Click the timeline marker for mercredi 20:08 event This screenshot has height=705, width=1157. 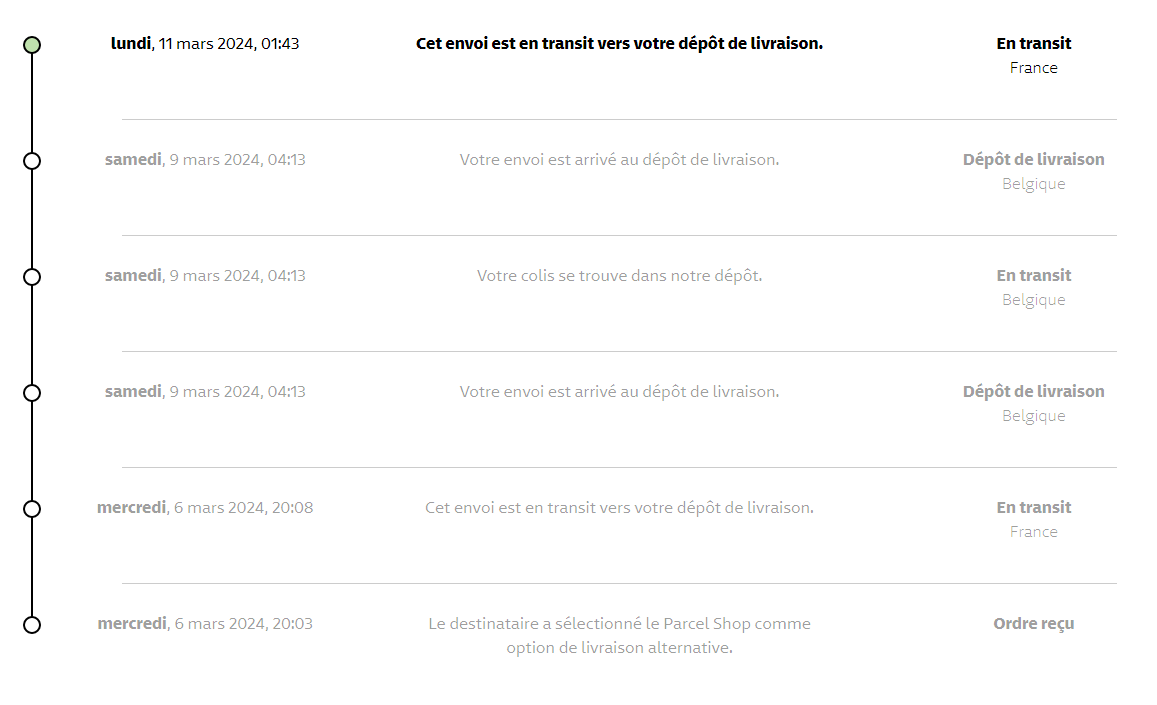click(x=32, y=509)
